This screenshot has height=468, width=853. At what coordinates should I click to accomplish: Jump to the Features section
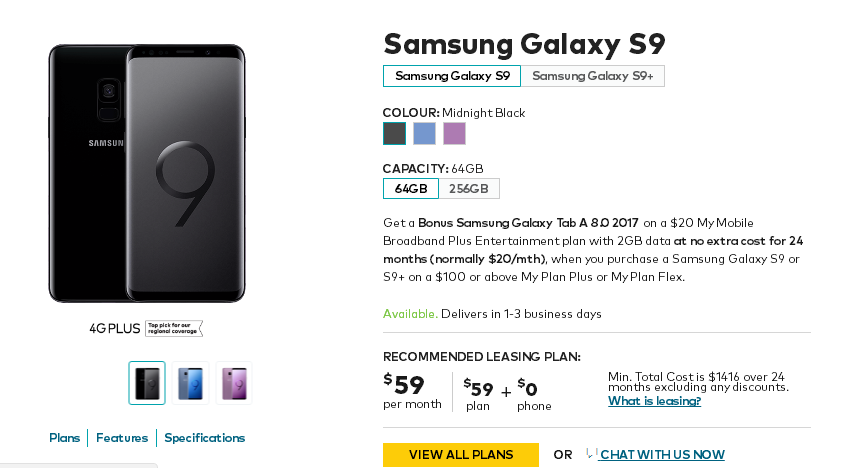point(122,438)
